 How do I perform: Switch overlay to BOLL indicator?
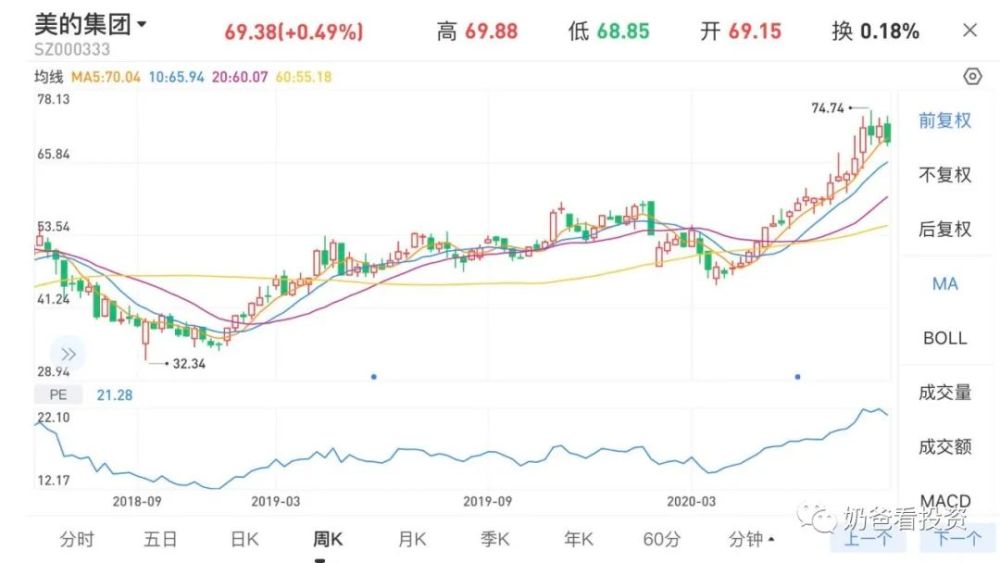click(945, 338)
